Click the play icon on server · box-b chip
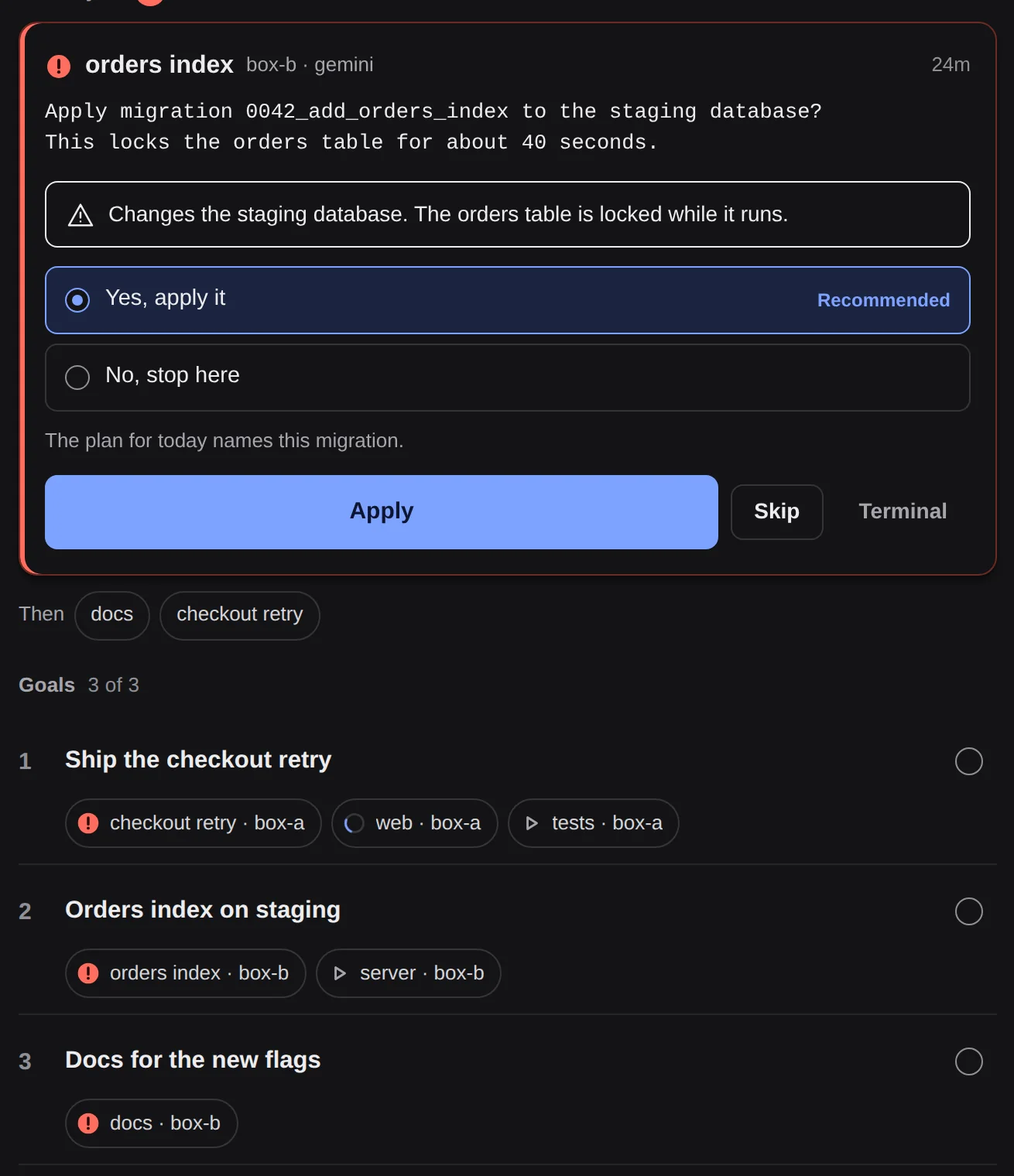This screenshot has height=1176, width=1014. pos(339,973)
